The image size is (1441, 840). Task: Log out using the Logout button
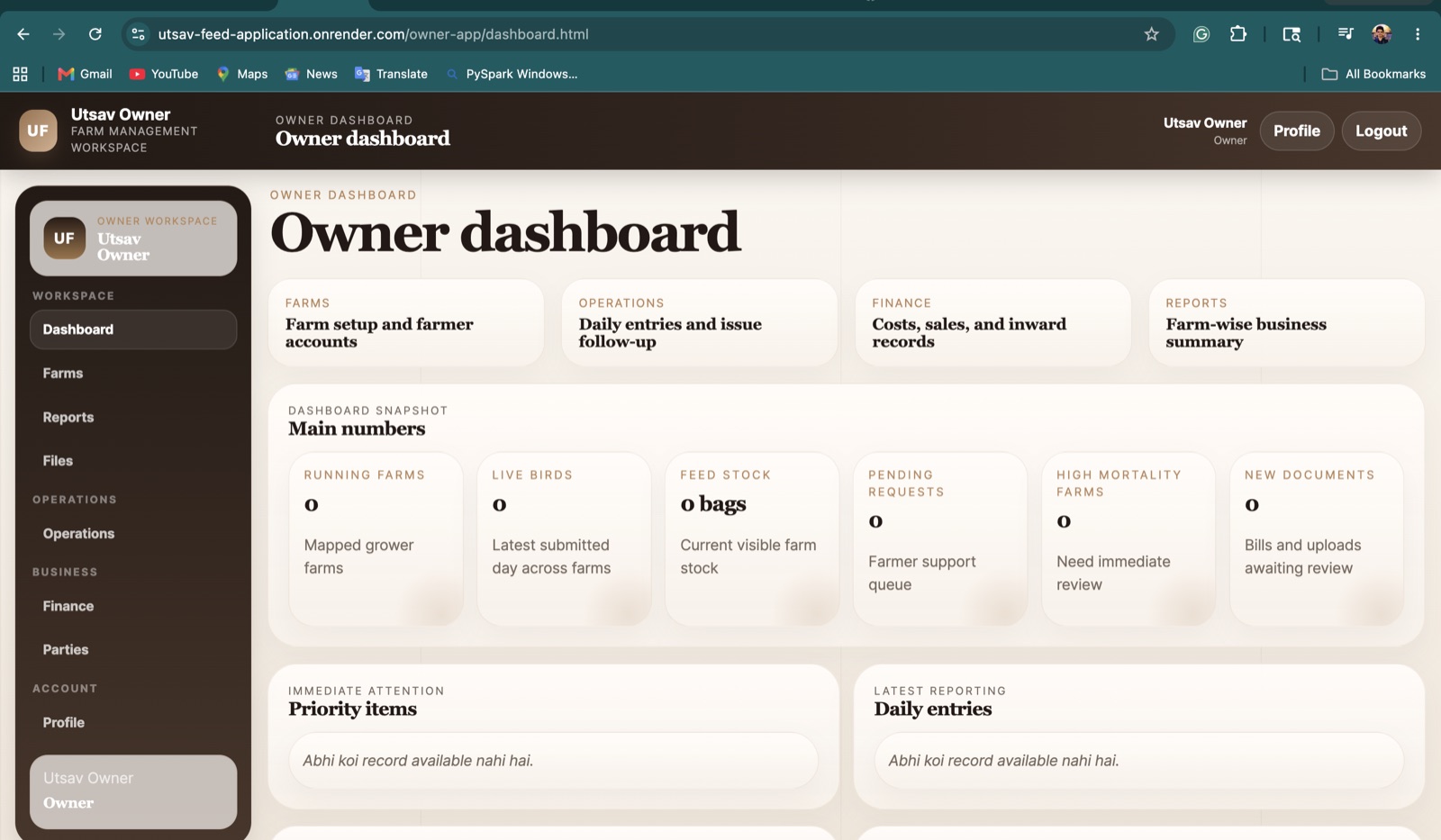point(1382,131)
